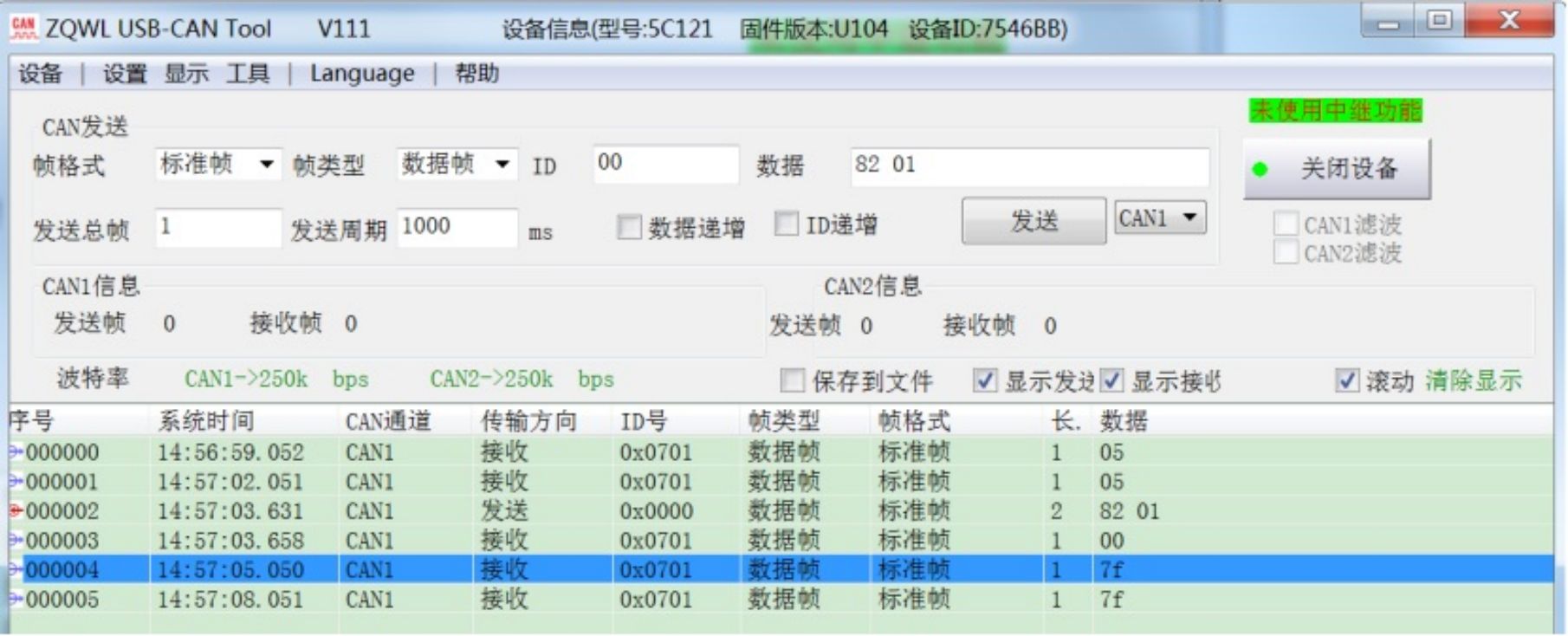This screenshot has width=1568, height=636.
Task: Open the Language menu
Action: click(362, 74)
